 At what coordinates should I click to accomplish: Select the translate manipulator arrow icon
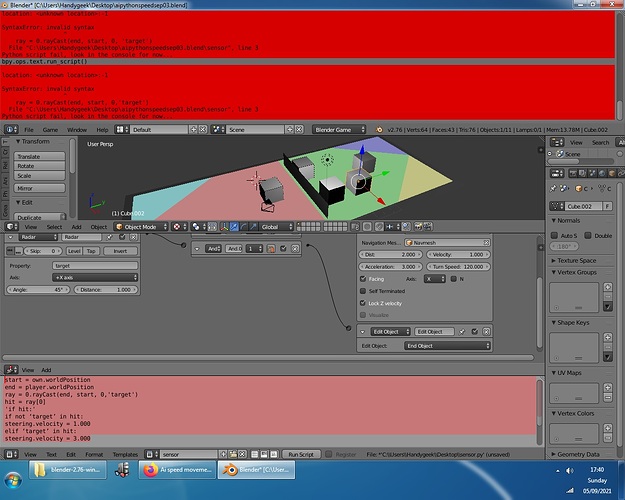click(x=234, y=227)
